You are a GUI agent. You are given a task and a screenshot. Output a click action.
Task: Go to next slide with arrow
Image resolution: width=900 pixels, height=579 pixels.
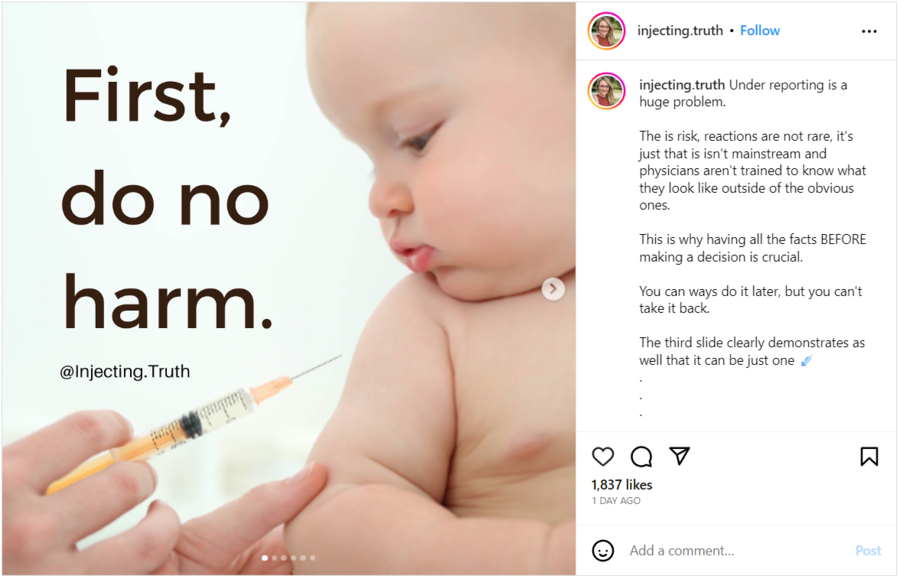click(553, 289)
